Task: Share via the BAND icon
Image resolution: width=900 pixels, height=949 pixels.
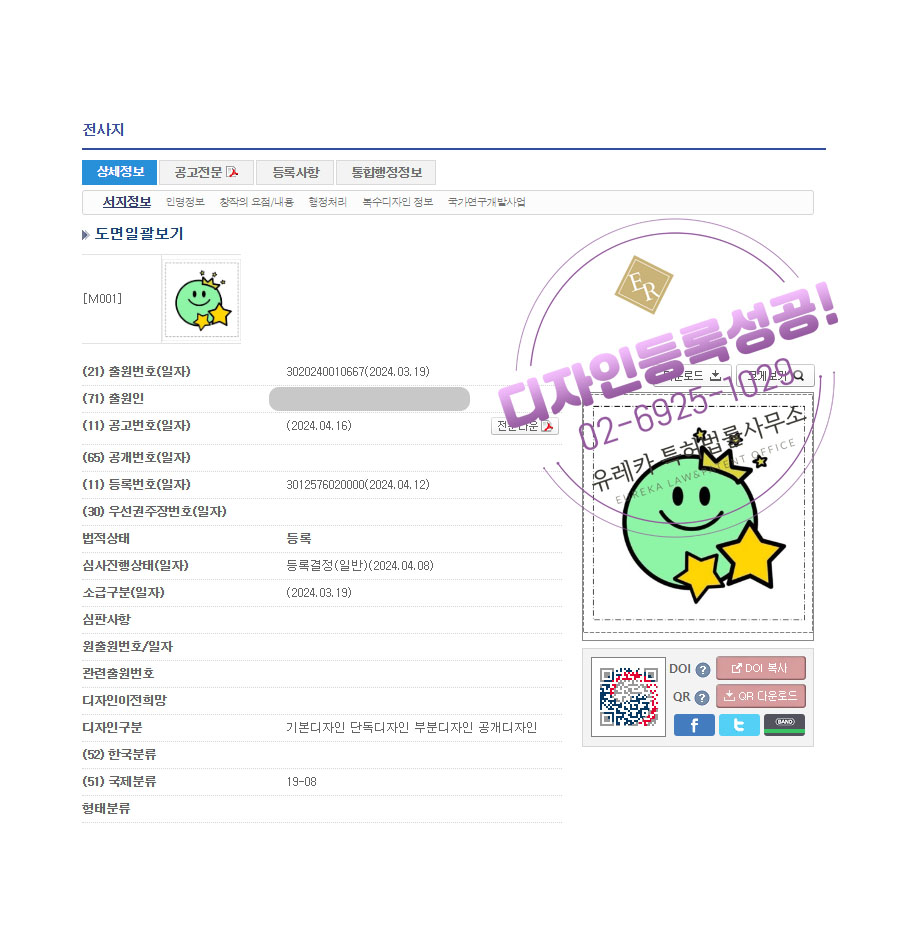Action: click(x=784, y=725)
